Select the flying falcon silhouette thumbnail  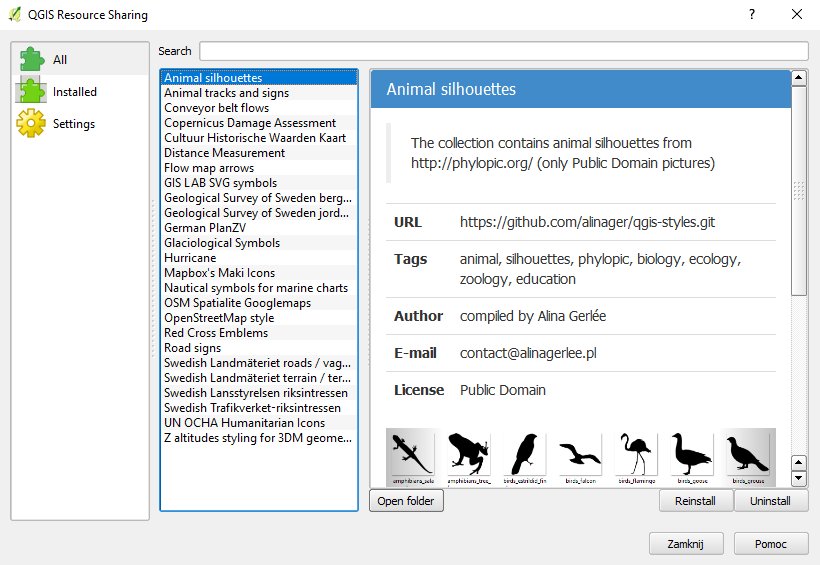click(580, 457)
